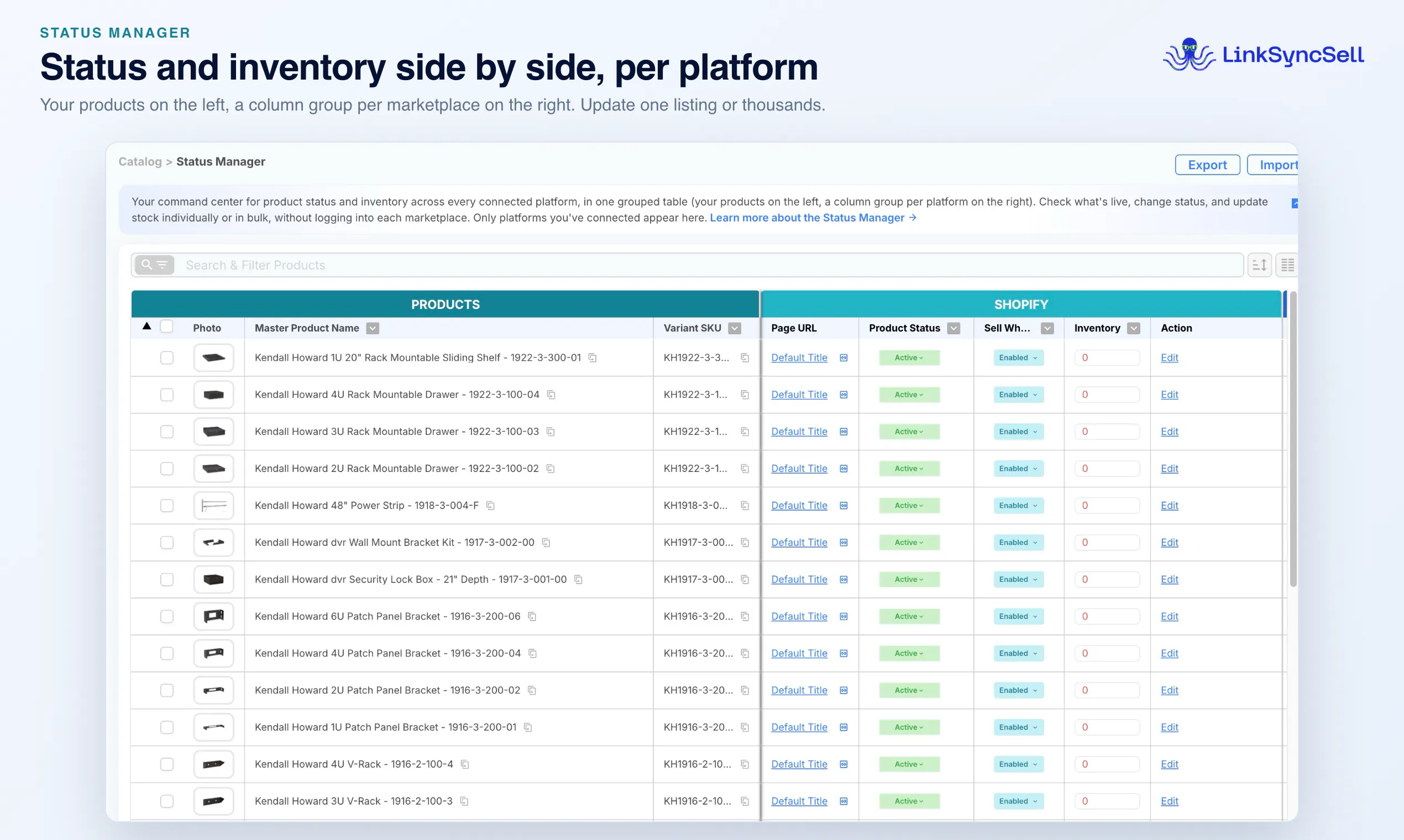Toggle the select-all checkbox in table header
This screenshot has width=1404, height=840.
[x=166, y=327]
